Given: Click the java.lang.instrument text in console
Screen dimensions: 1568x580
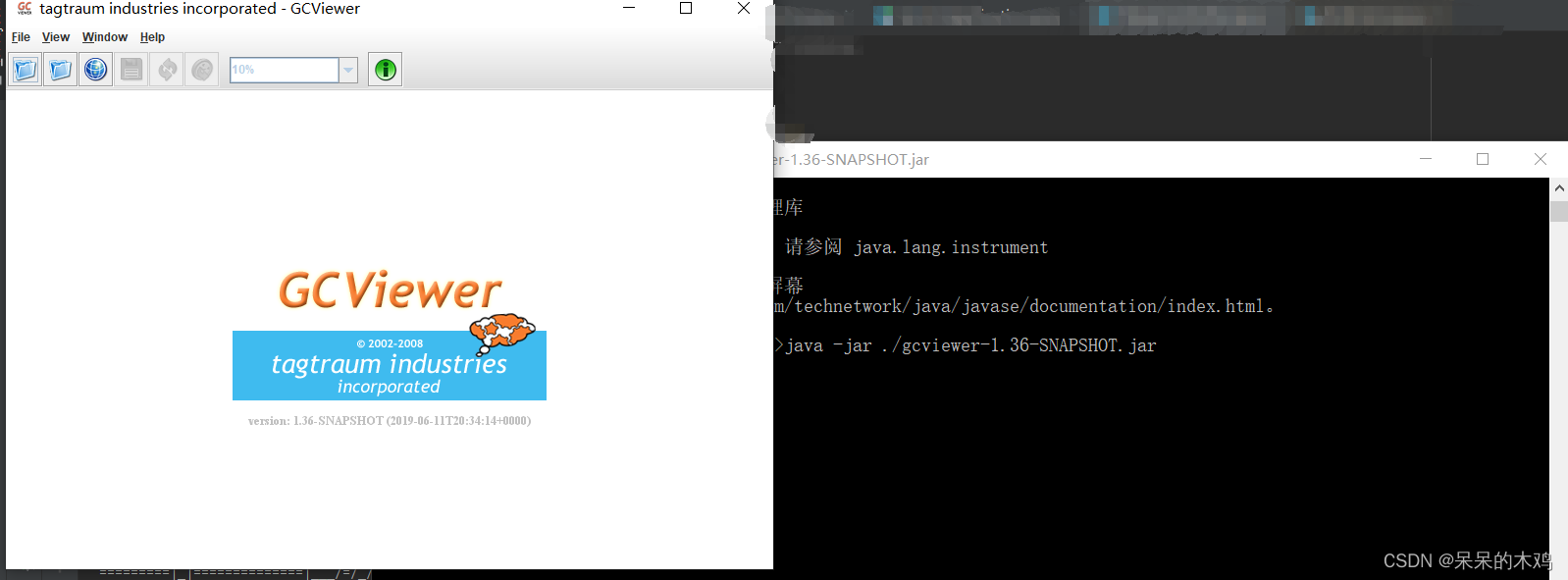Looking at the screenshot, I should 951,247.
